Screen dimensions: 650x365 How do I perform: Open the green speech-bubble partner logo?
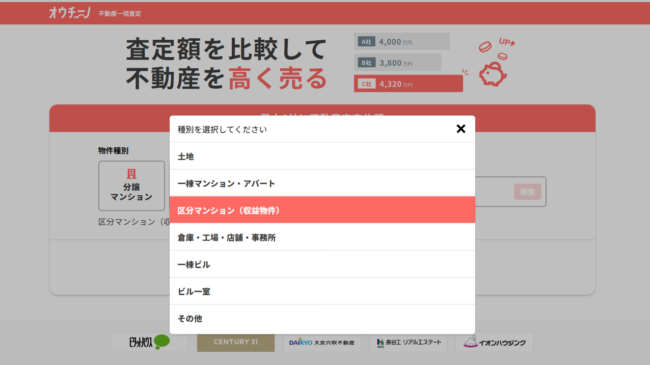click(x=149, y=342)
